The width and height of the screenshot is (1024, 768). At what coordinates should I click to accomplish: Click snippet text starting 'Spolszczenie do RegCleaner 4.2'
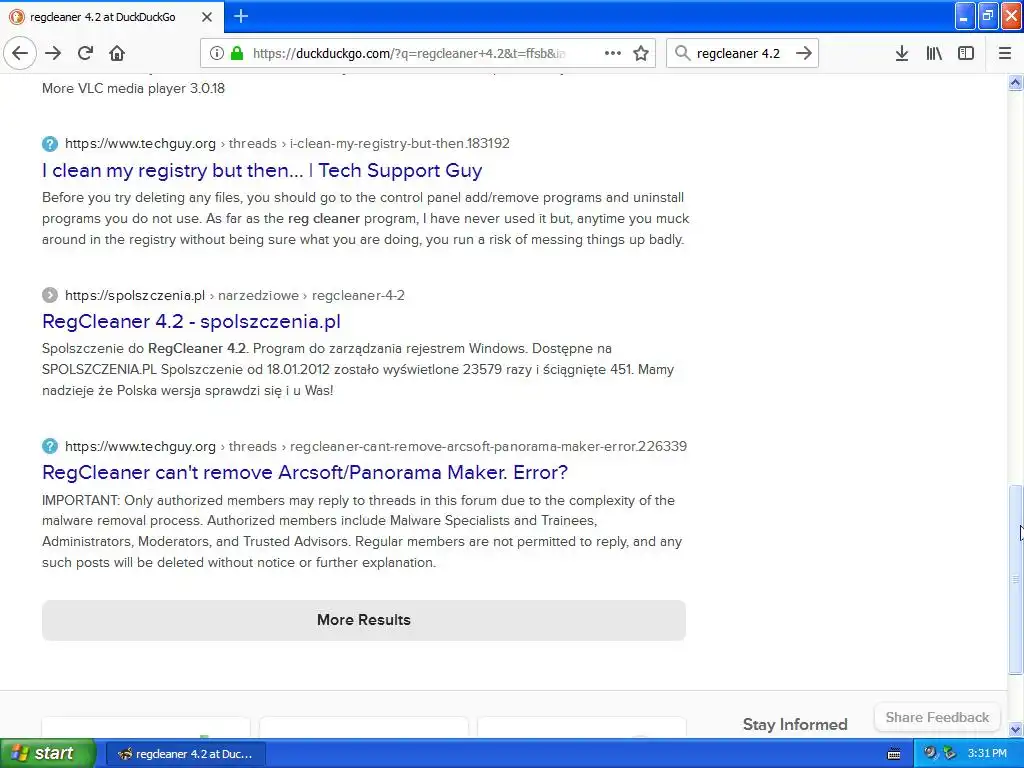coord(358,370)
